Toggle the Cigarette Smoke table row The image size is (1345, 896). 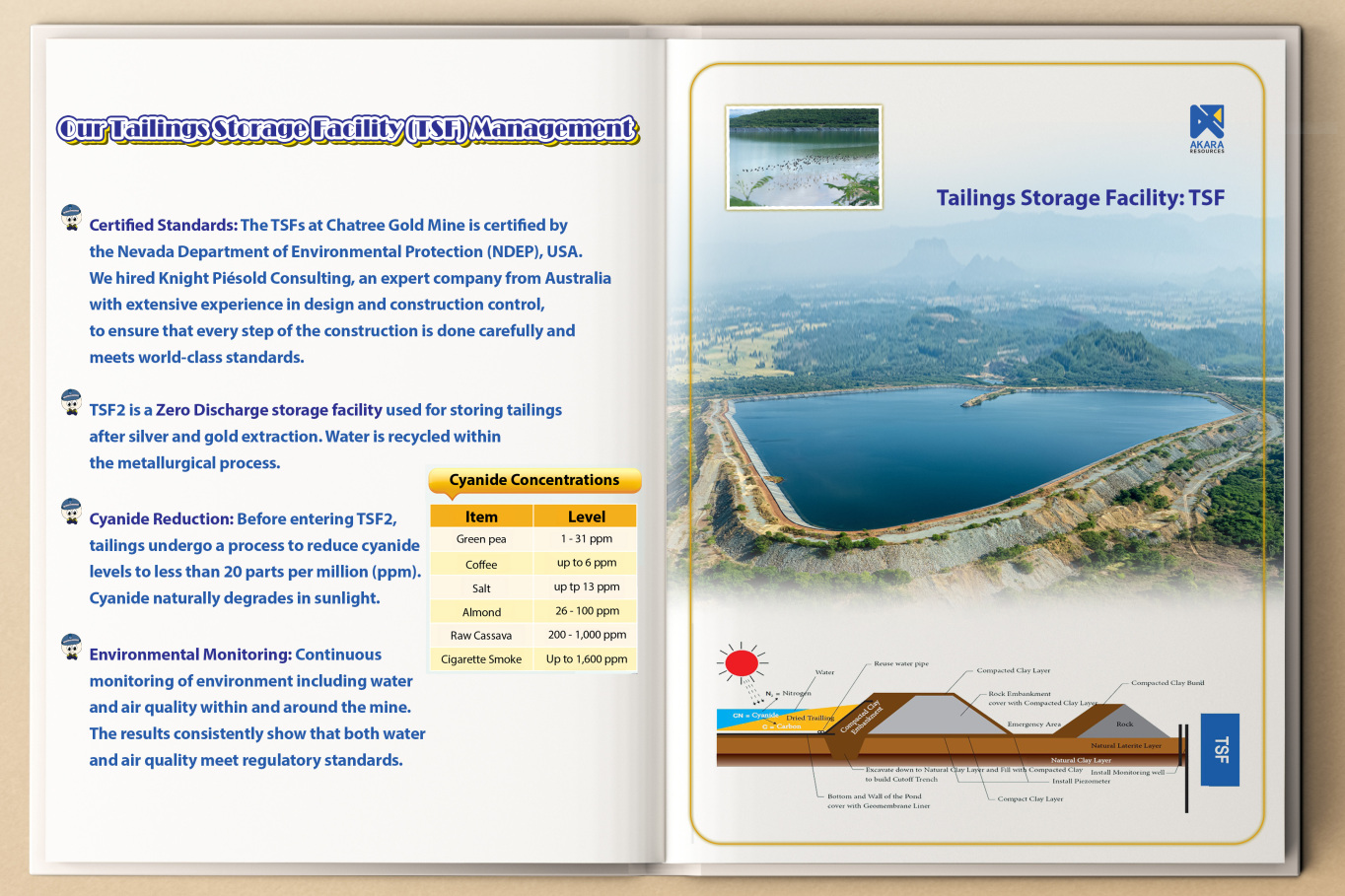[x=480, y=658]
